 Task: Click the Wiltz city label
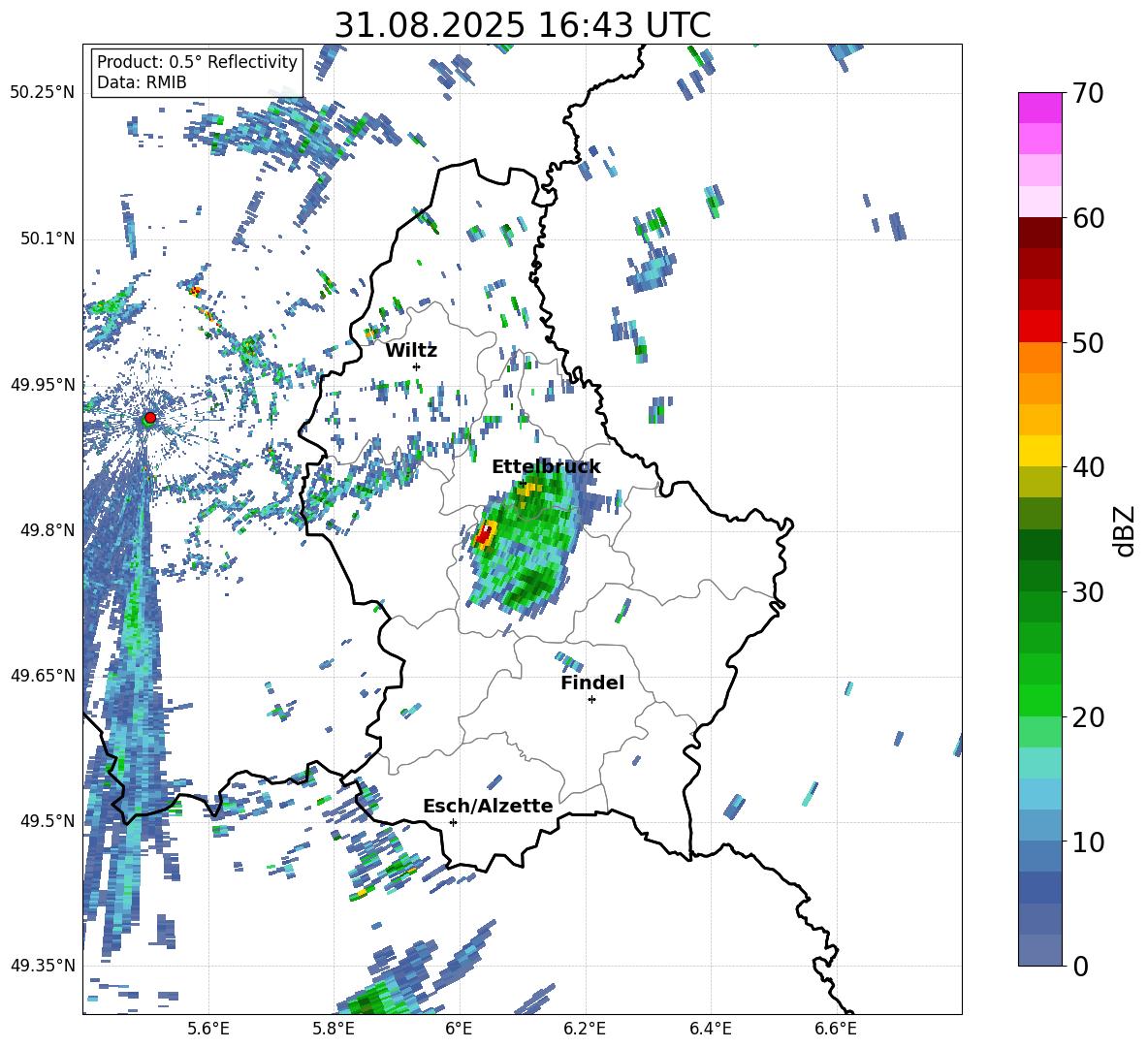pos(411,351)
